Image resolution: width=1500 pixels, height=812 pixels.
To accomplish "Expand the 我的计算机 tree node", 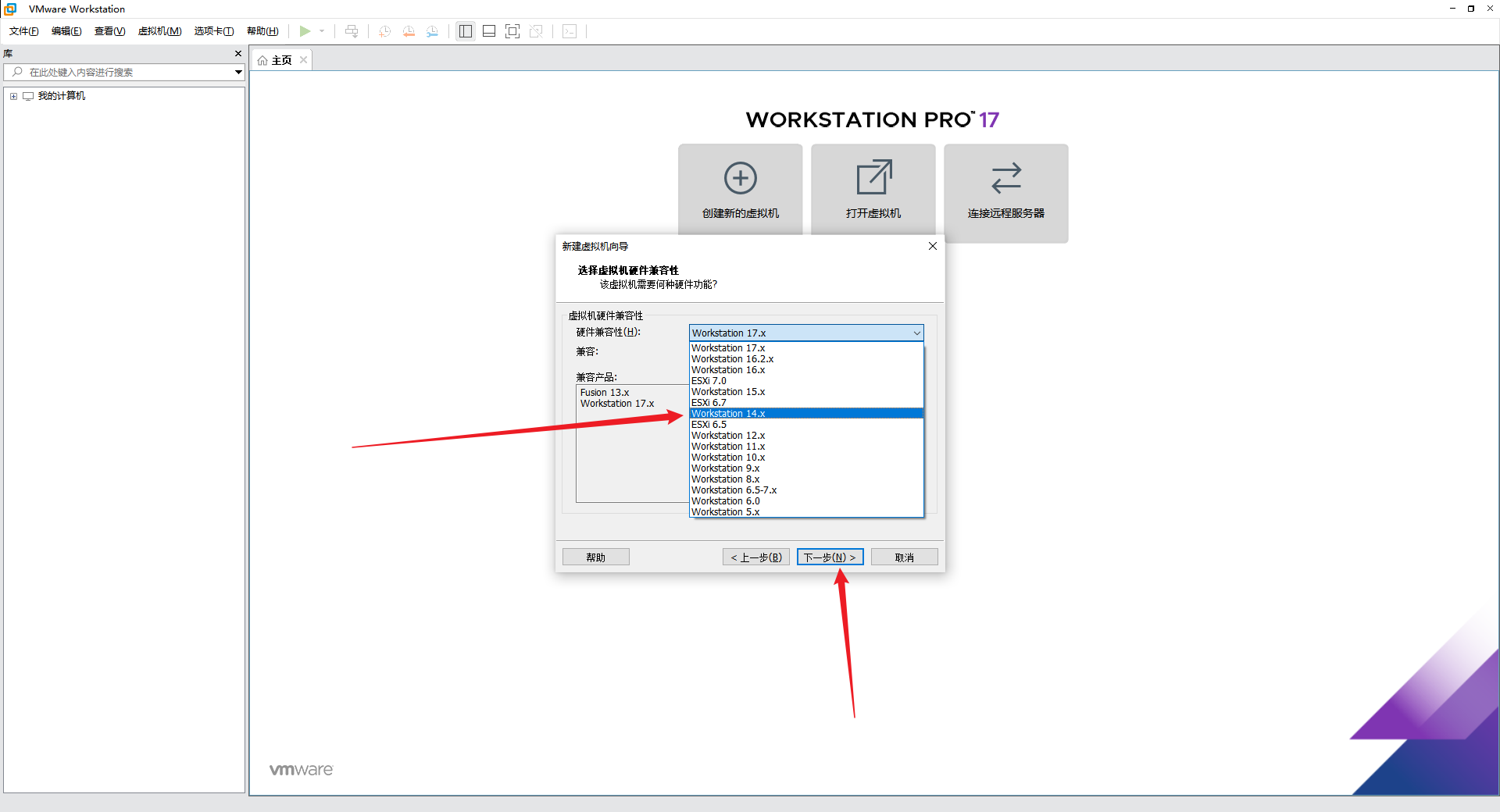I will tap(13, 96).
